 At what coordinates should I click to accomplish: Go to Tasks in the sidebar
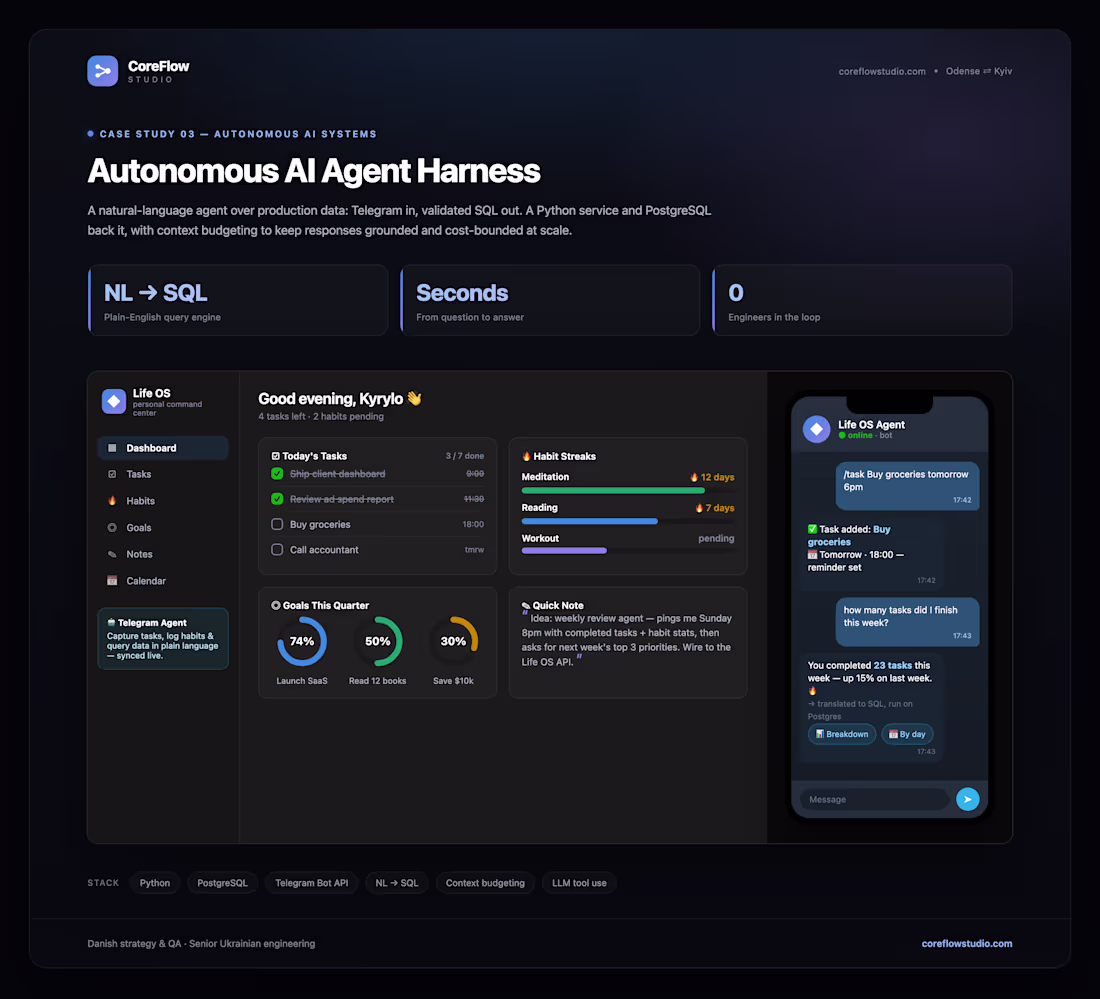tap(163, 474)
